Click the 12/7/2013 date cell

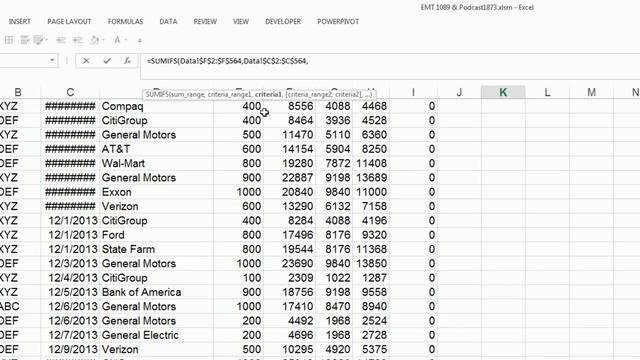coord(70,335)
